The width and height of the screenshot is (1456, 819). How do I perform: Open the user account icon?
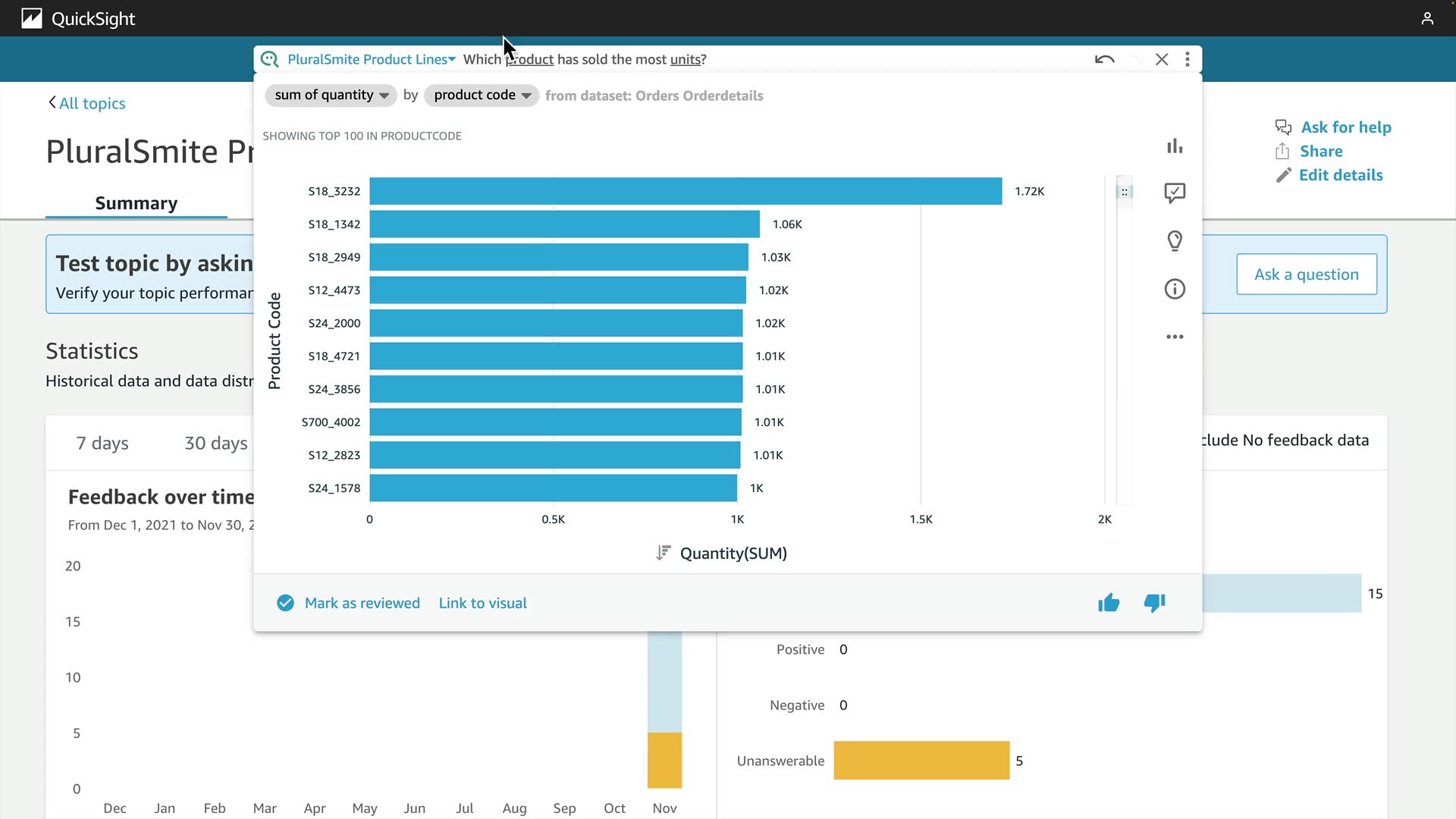[x=1427, y=18]
